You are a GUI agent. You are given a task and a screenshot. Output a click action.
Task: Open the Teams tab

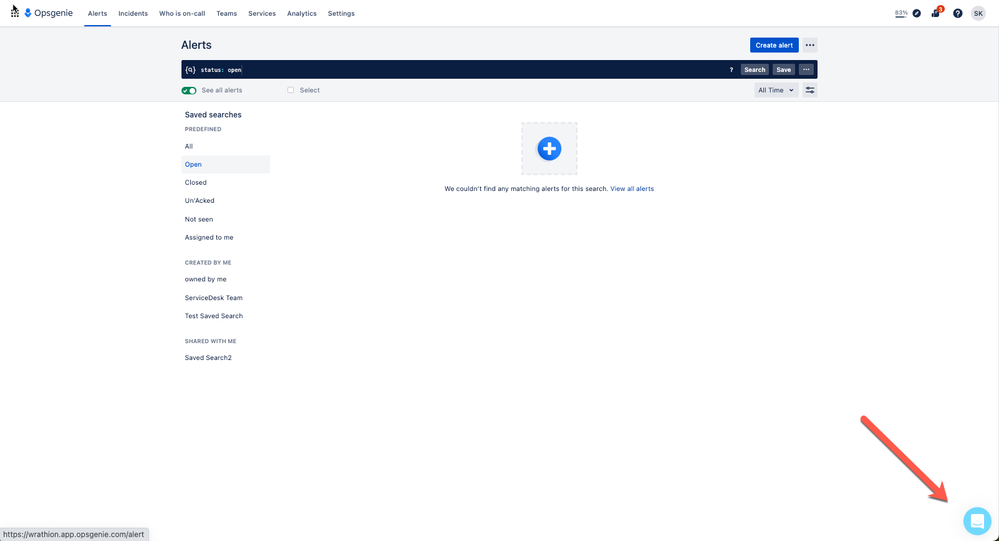(x=227, y=13)
